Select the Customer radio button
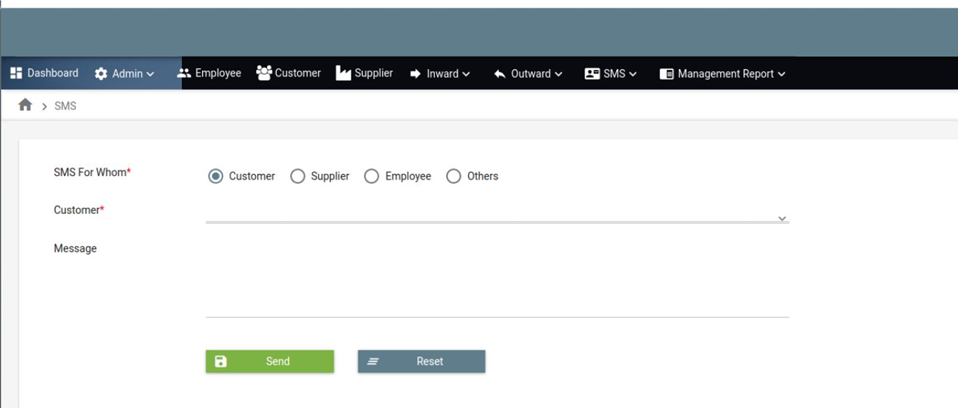This screenshot has width=959, height=408. pos(215,176)
